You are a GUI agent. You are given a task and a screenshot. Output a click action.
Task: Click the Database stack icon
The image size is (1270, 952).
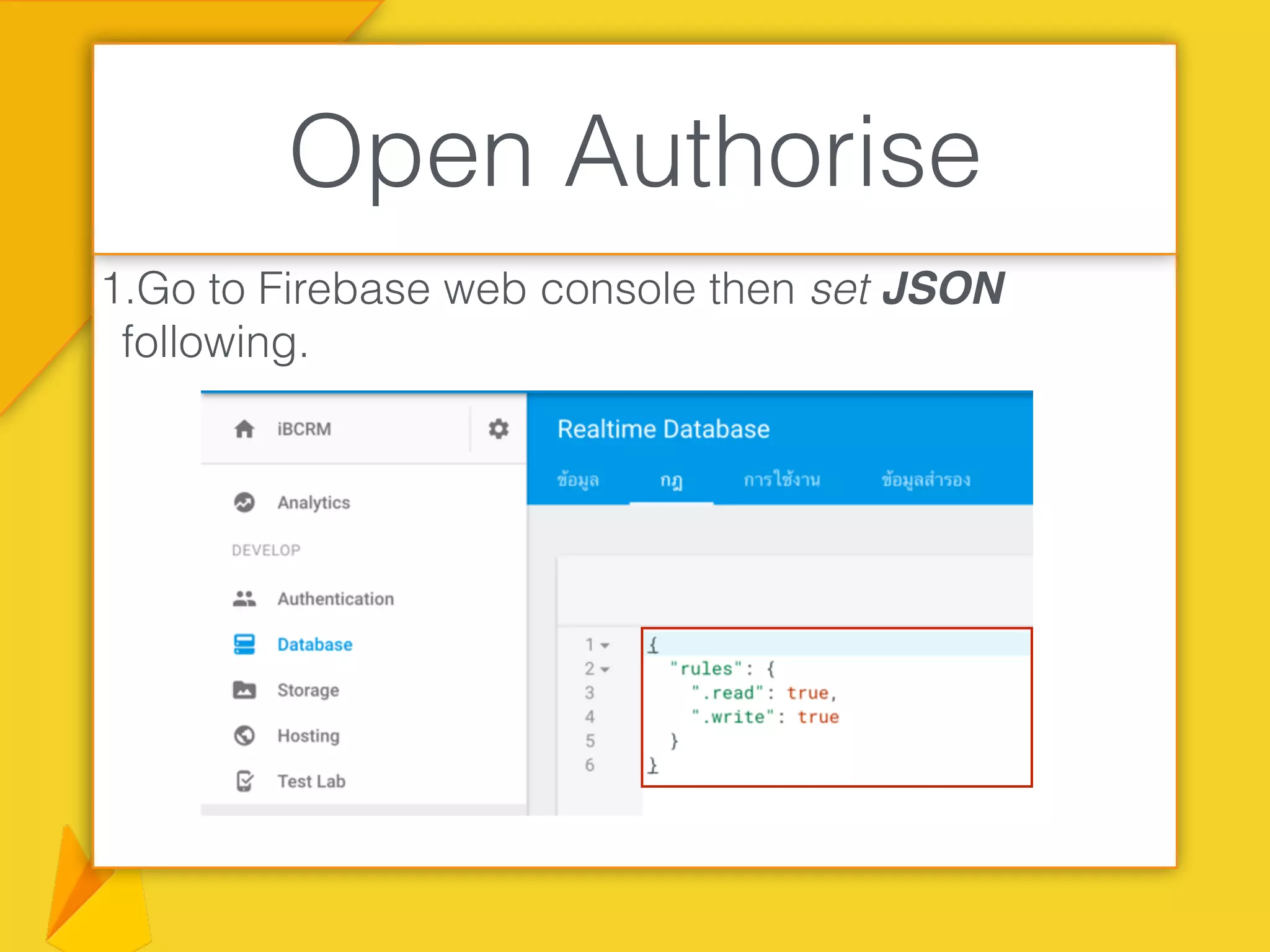(x=244, y=645)
